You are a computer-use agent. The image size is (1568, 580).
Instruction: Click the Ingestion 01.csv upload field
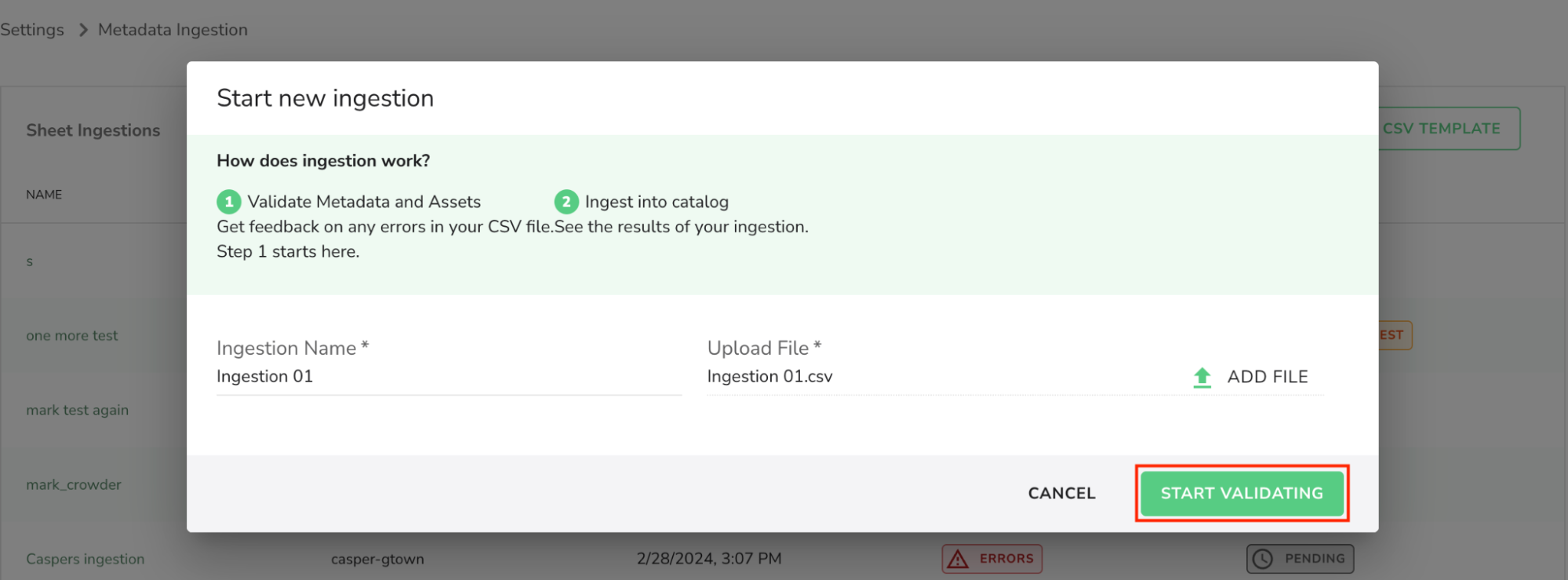pyautogui.click(x=941, y=377)
